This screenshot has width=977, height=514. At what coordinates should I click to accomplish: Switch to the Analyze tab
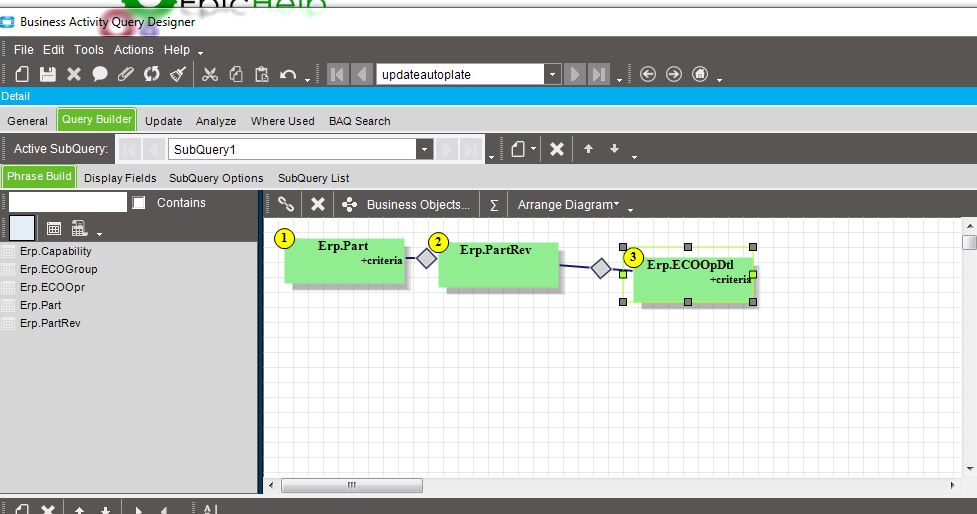tap(216, 121)
